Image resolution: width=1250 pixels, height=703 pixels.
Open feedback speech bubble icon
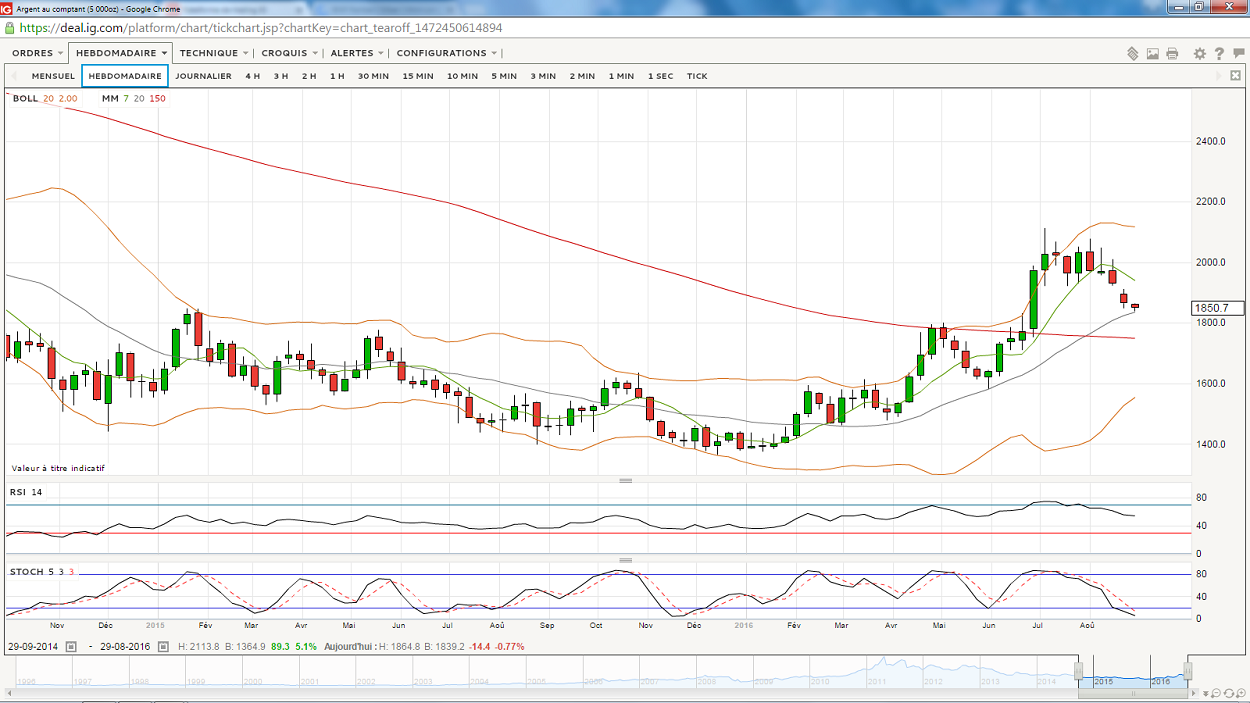[x=1238, y=53]
